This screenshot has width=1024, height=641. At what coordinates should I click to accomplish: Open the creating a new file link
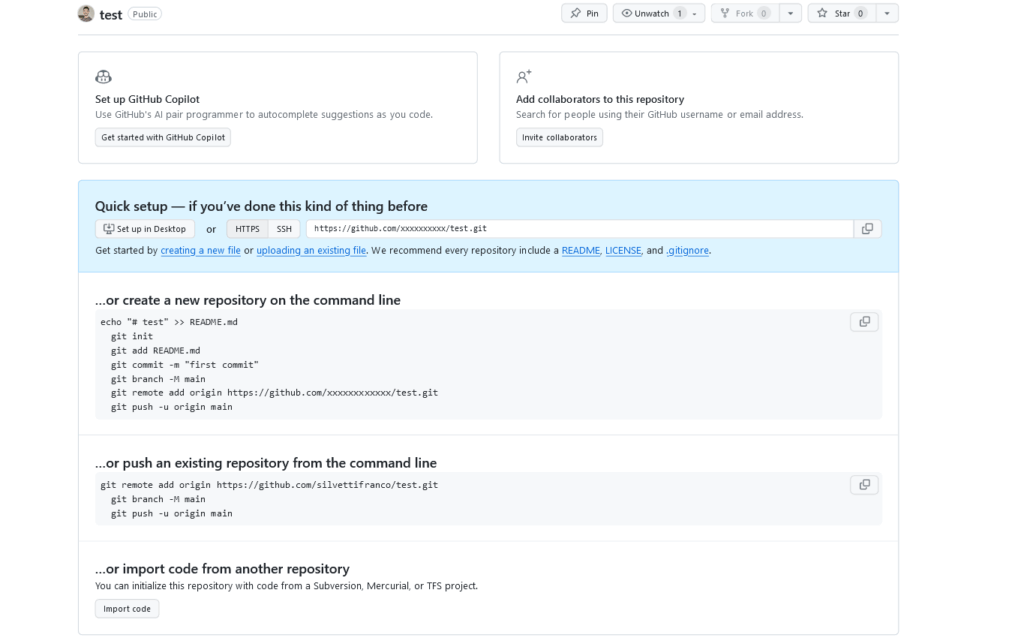(200, 250)
